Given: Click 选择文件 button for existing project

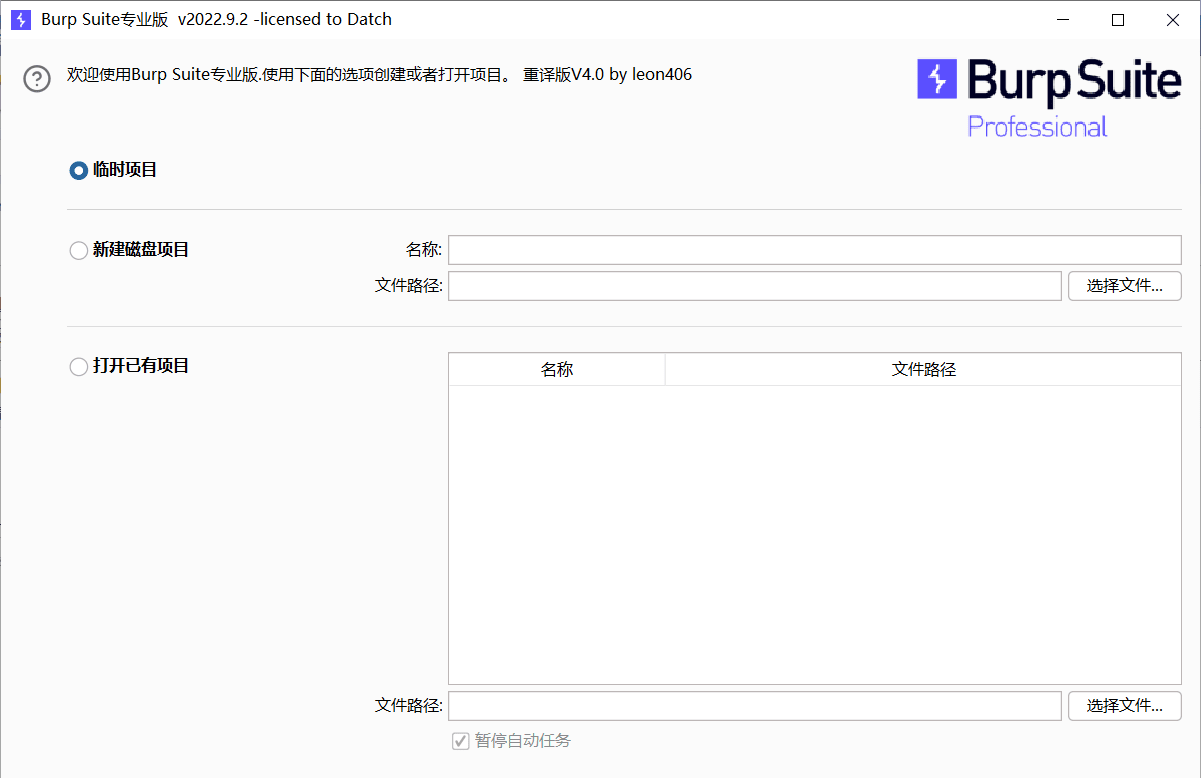Looking at the screenshot, I should click(1125, 706).
